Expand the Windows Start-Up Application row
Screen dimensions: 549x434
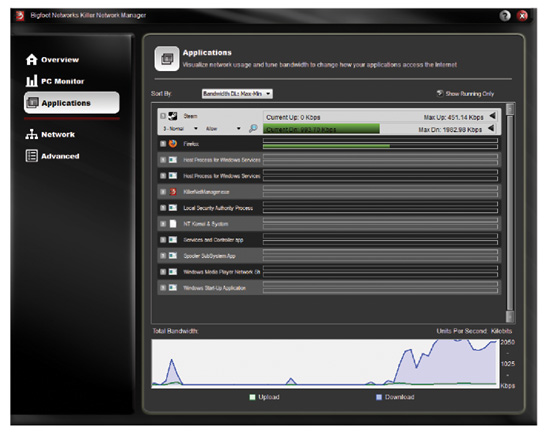(163, 287)
